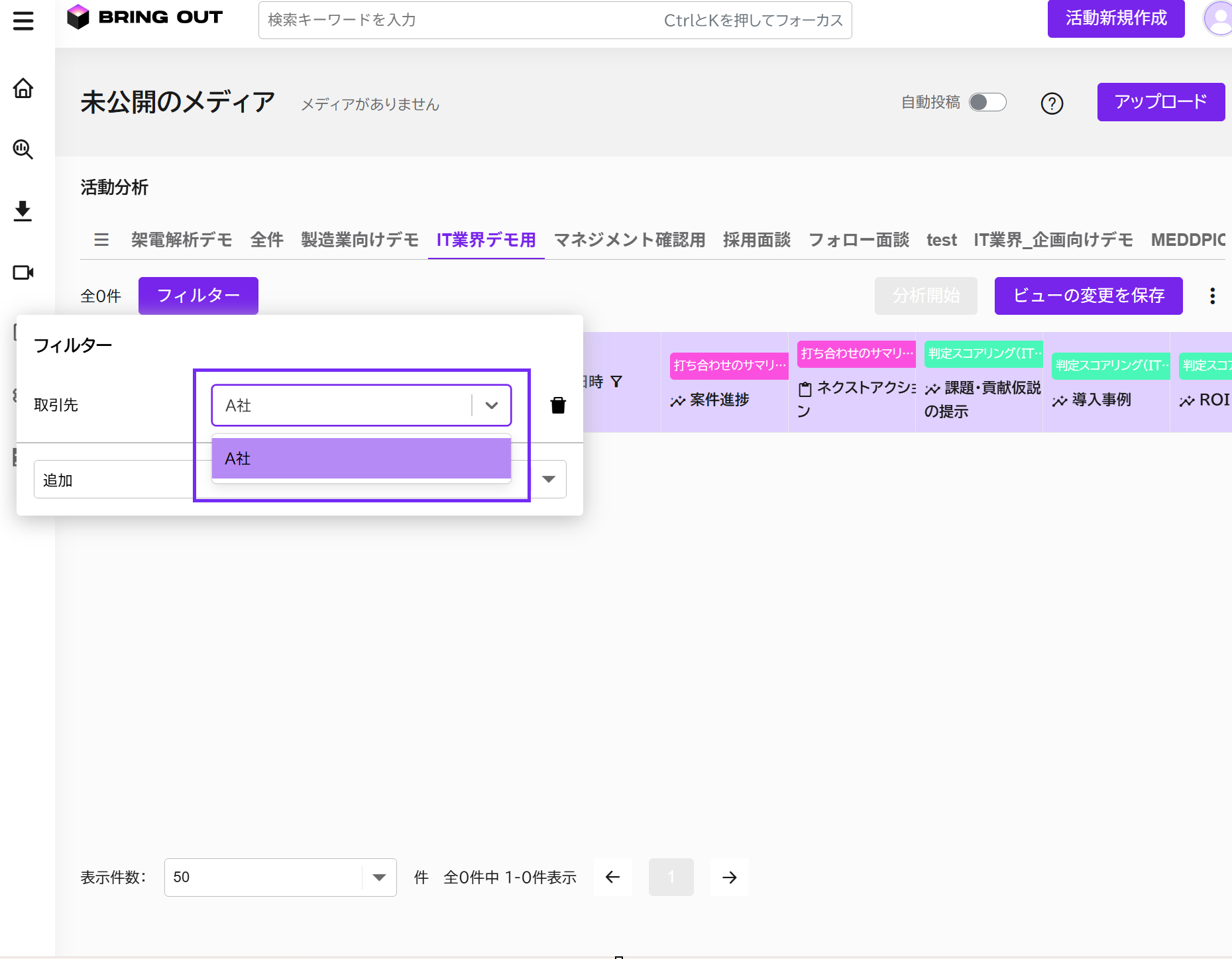Open the video camera sidebar icon
Image resolution: width=1232 pixels, height=959 pixels.
(x=23, y=272)
